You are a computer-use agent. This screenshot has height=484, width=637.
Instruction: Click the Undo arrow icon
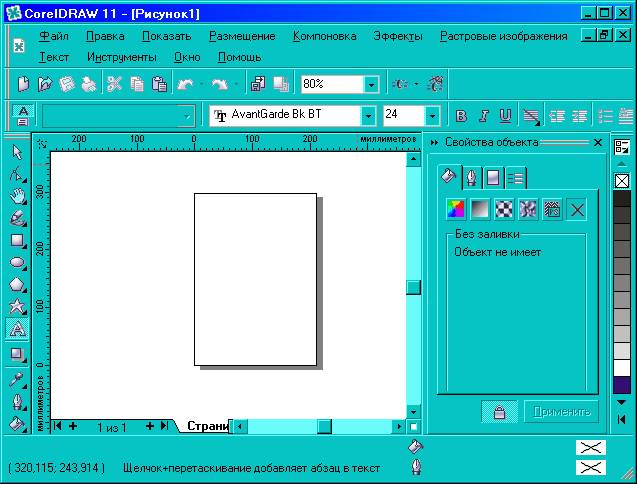pos(185,84)
